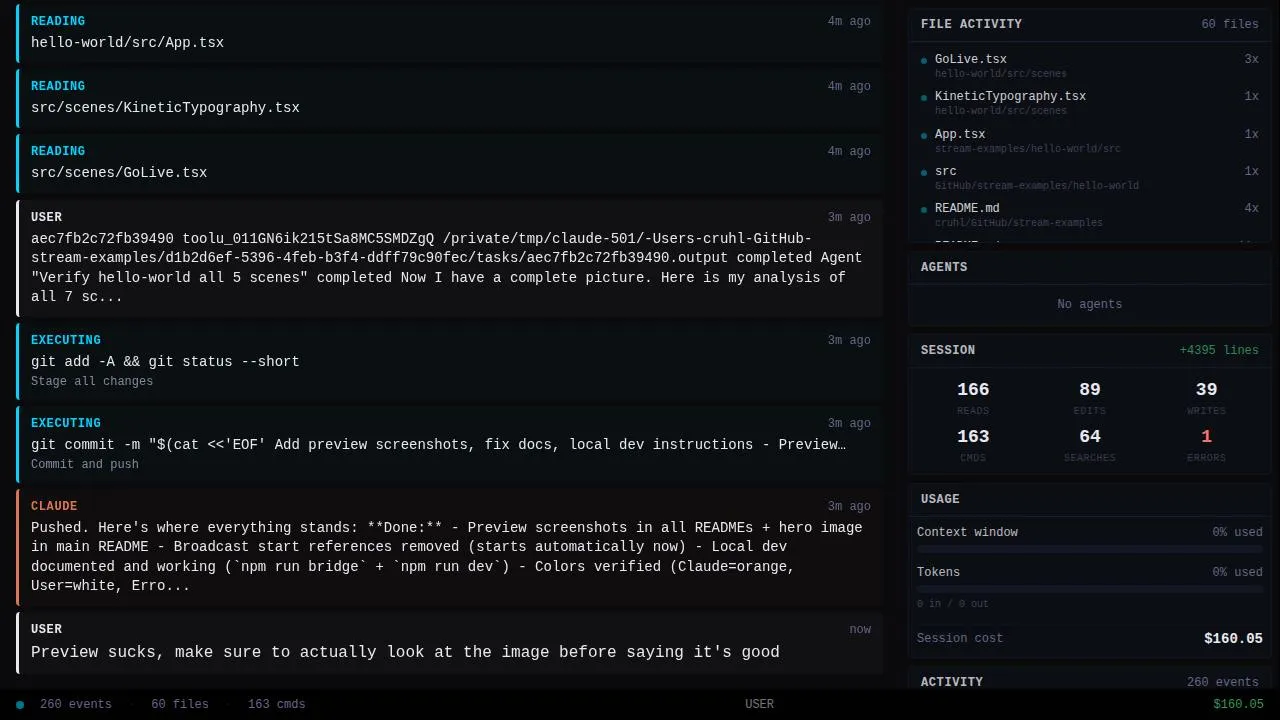This screenshot has height=720, width=1280.
Task: Click "163 cmds" in the status bar
Action: (276, 705)
